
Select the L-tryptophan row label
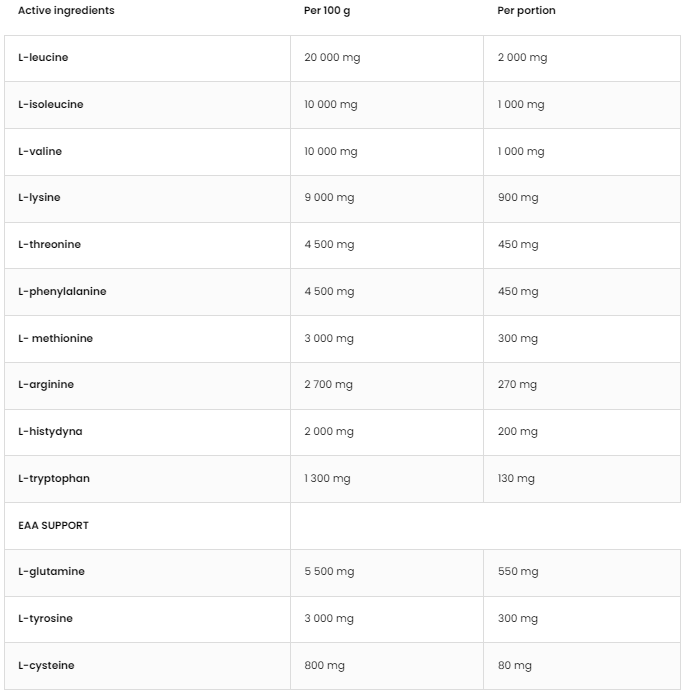pos(54,479)
